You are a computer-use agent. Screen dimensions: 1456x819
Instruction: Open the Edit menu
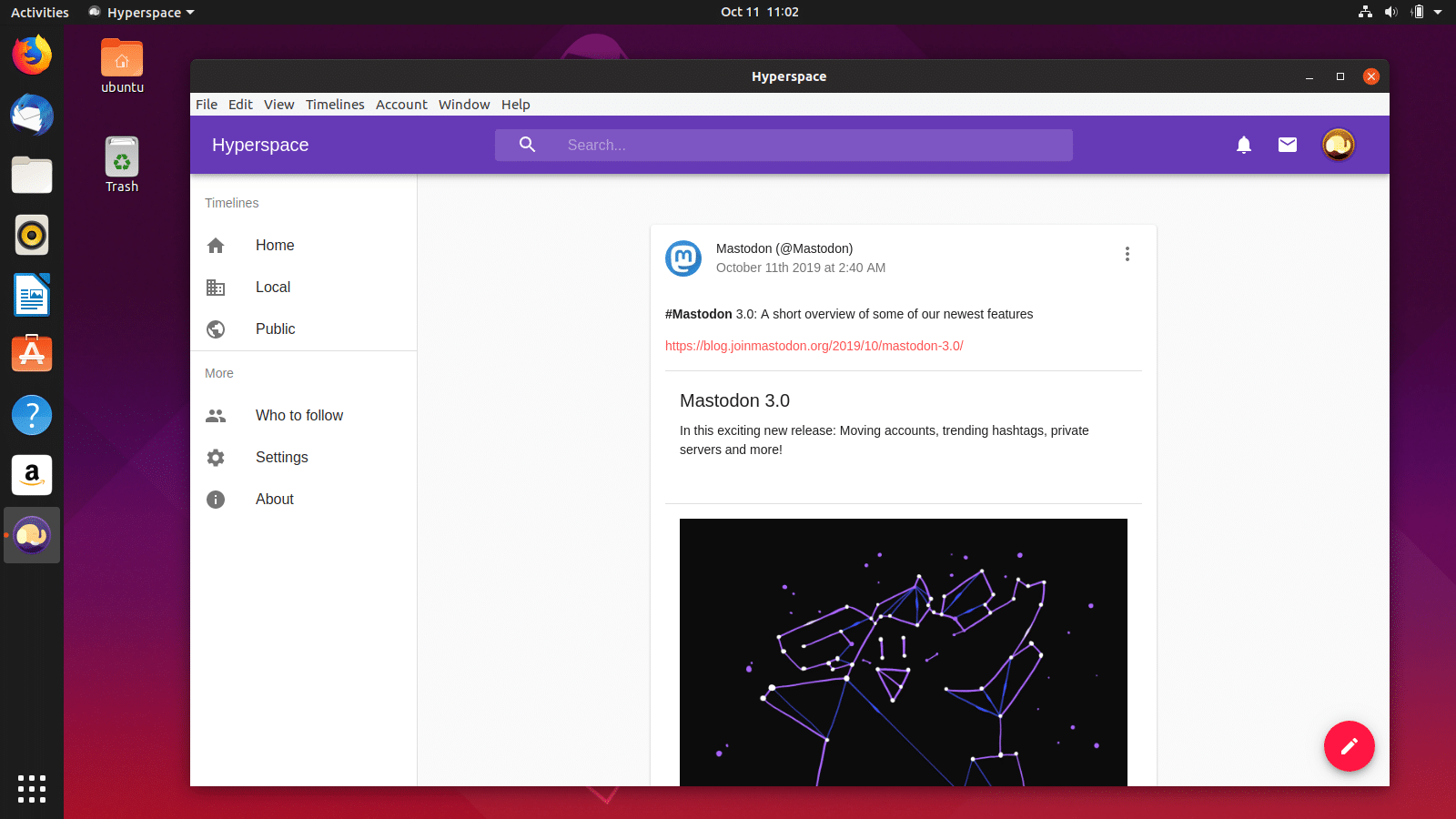pyautogui.click(x=240, y=105)
